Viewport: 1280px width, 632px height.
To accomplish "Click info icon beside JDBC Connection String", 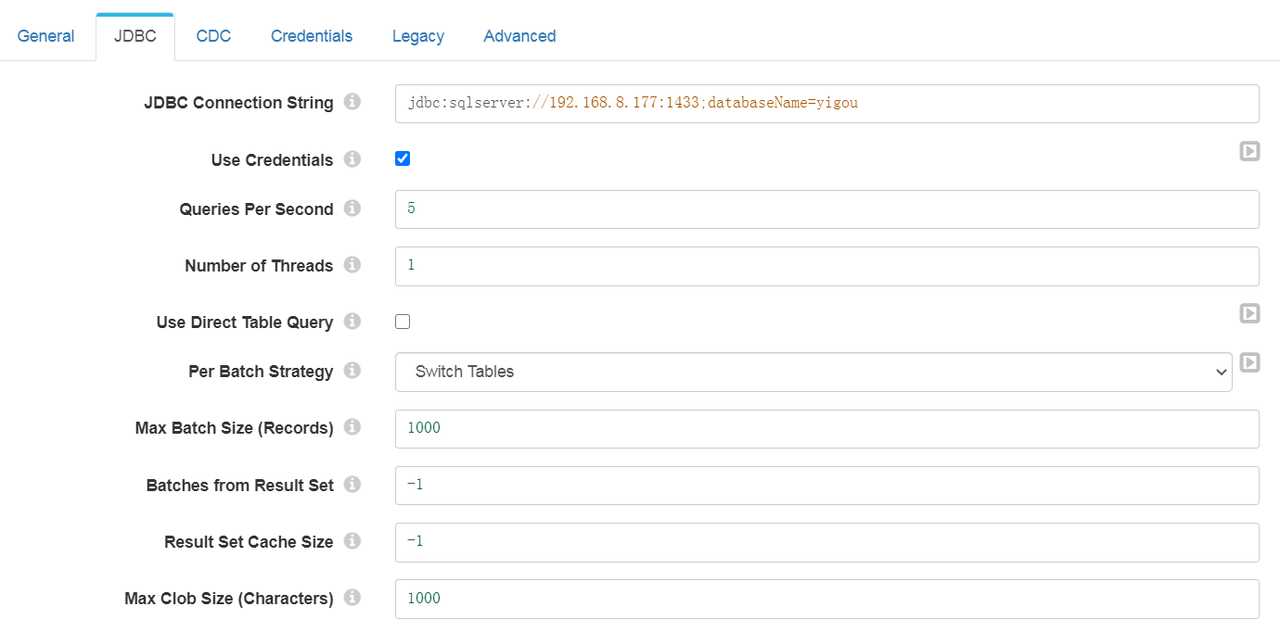I will point(352,102).
